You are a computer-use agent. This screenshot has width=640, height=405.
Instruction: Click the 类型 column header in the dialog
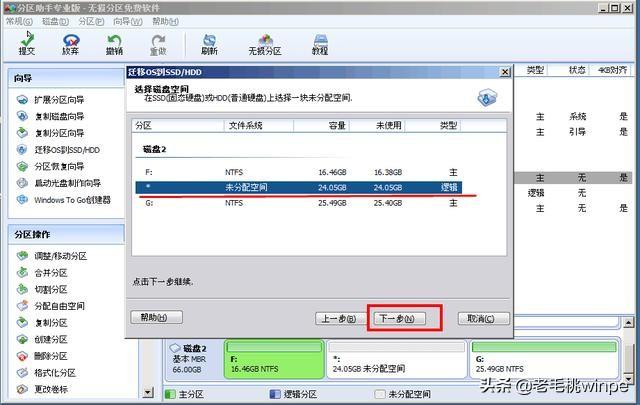(x=433, y=125)
